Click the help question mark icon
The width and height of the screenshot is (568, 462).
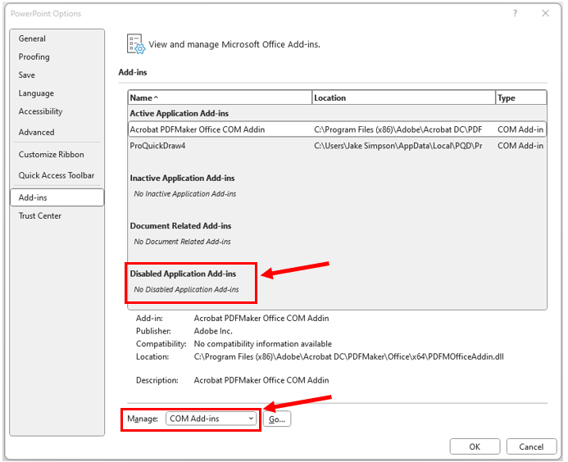coord(515,13)
